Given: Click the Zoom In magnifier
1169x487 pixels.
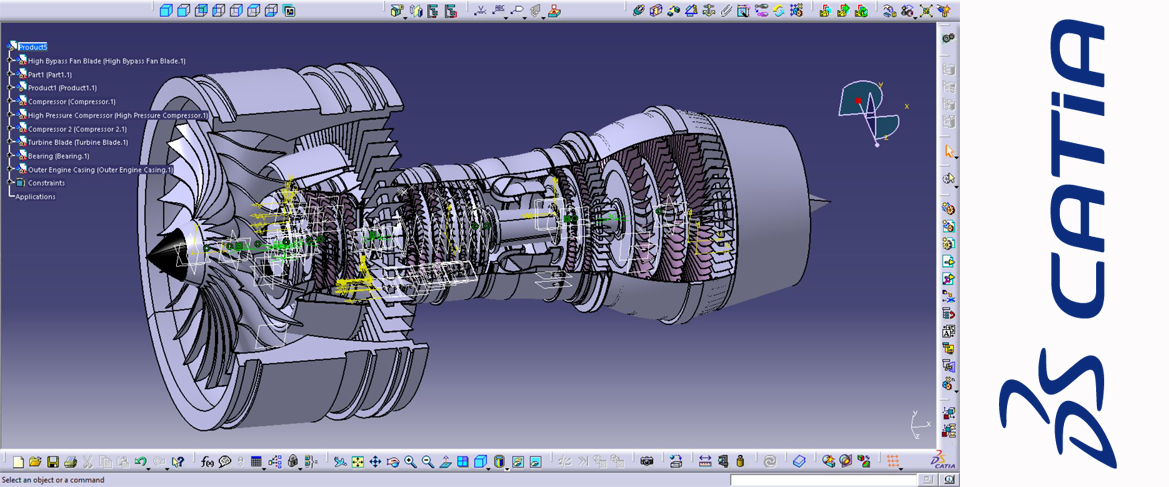Looking at the screenshot, I should [410, 462].
